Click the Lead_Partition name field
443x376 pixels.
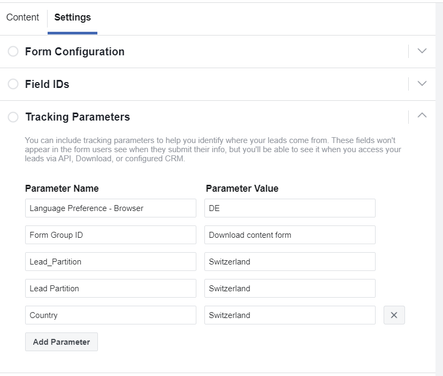coord(111,262)
